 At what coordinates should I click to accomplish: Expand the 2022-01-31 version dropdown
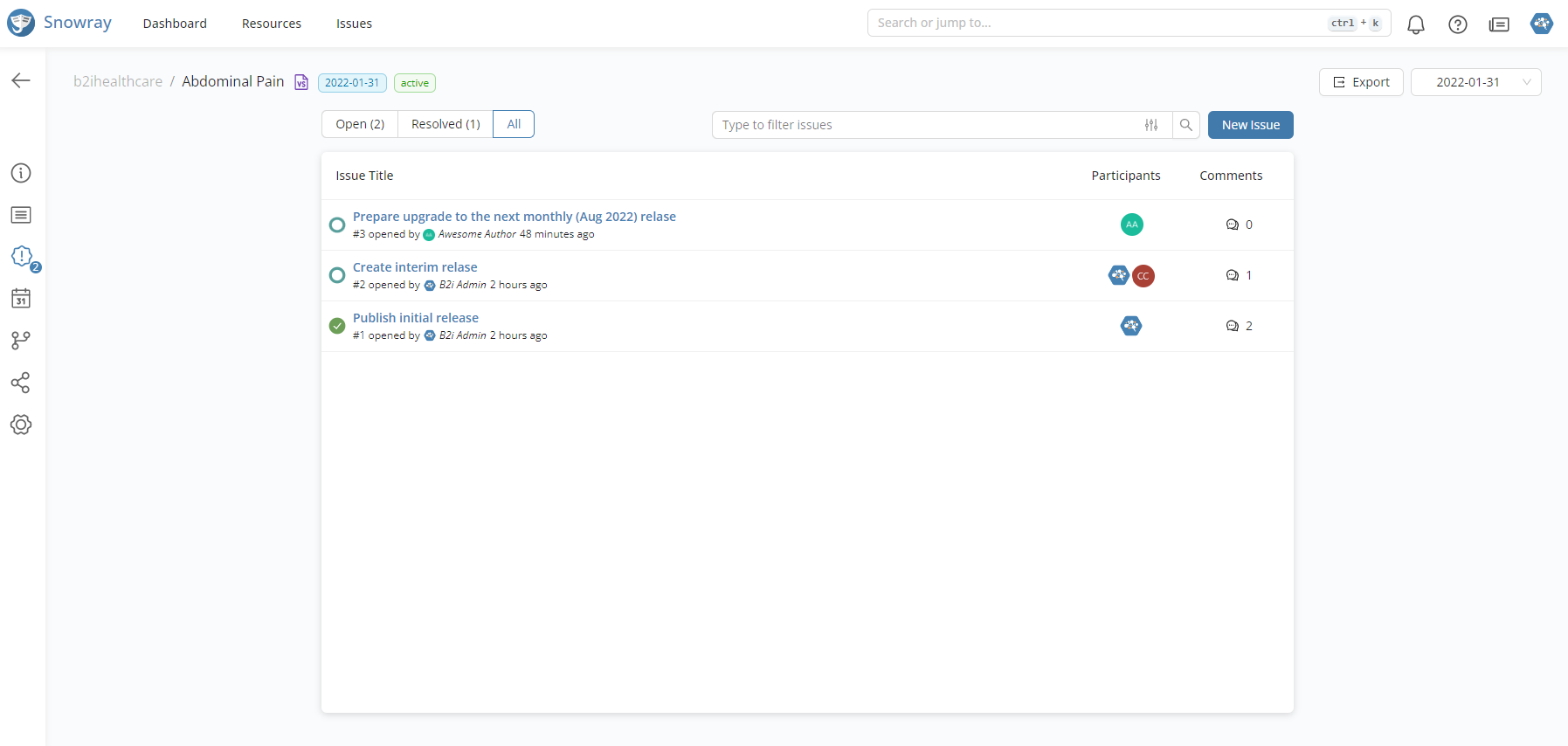pos(1475,82)
